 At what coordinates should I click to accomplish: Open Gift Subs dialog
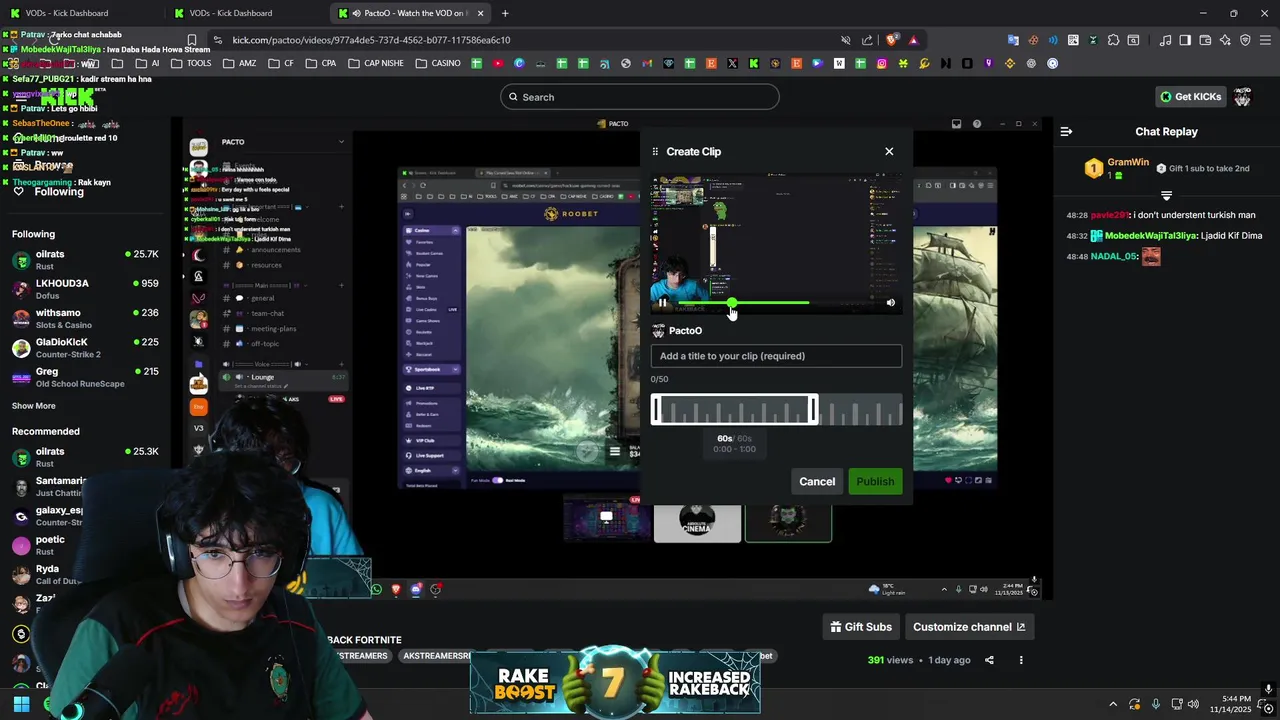pos(861,627)
